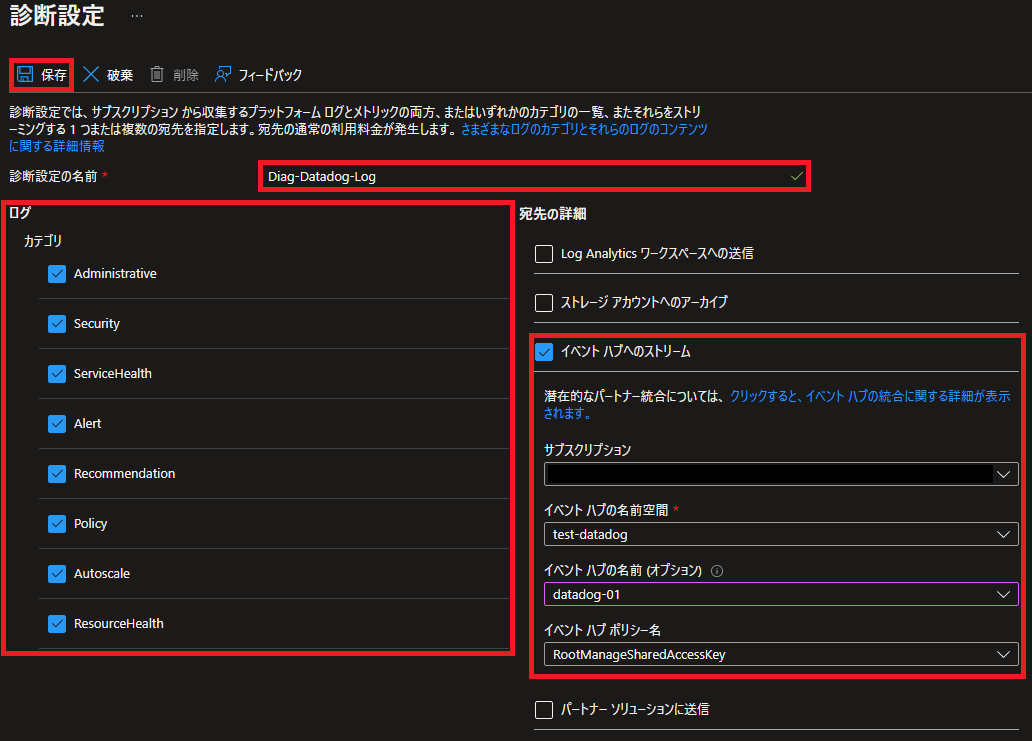Click the green checkmark in the name field
Screen dimensions: 1032x741
(x=796, y=176)
